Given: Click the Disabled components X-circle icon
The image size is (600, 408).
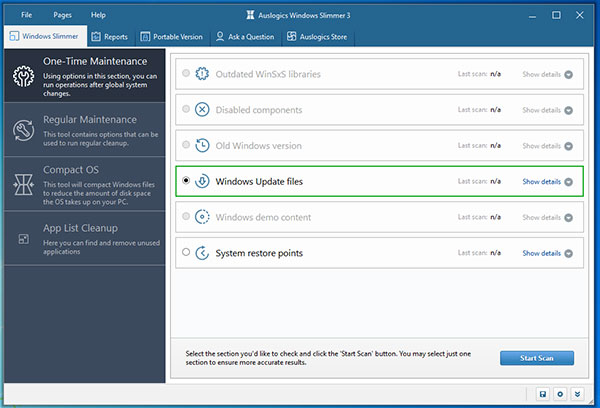Looking at the screenshot, I should (202, 110).
